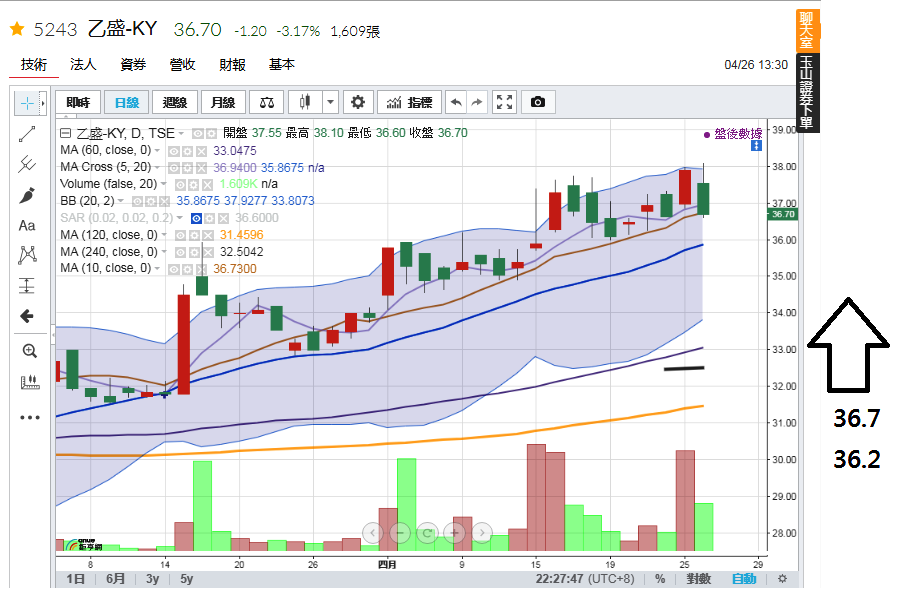
Task: Open the compare symbols scales icon
Action: click(x=267, y=102)
